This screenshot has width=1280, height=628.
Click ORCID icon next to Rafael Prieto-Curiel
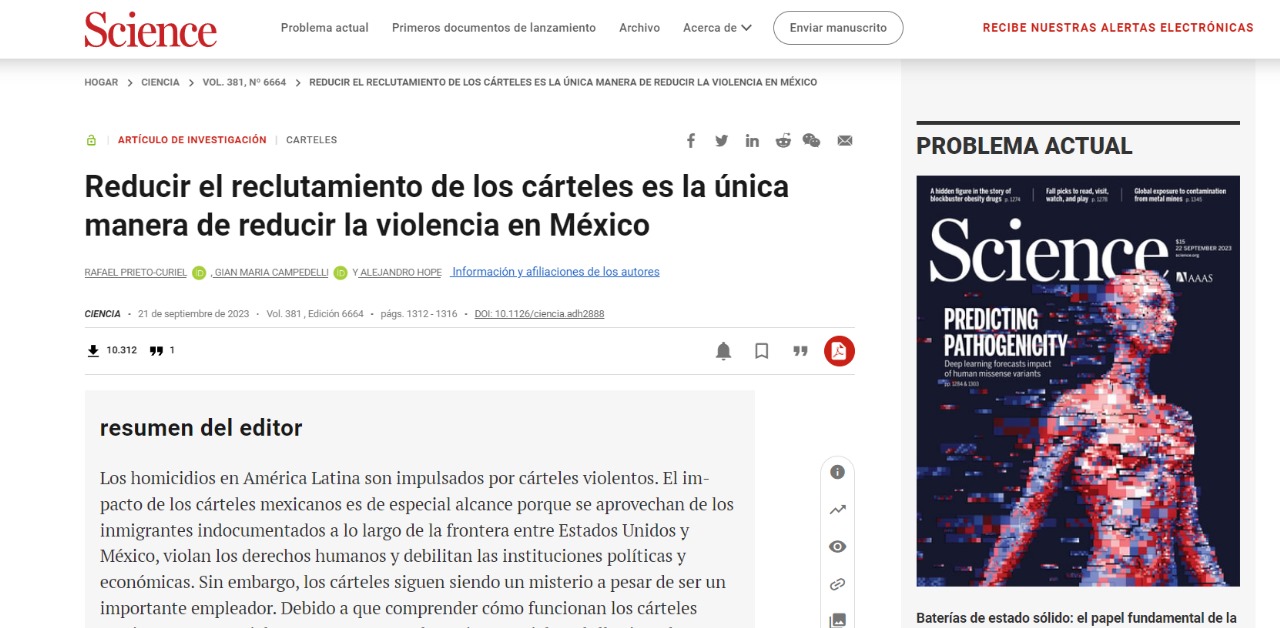199,272
